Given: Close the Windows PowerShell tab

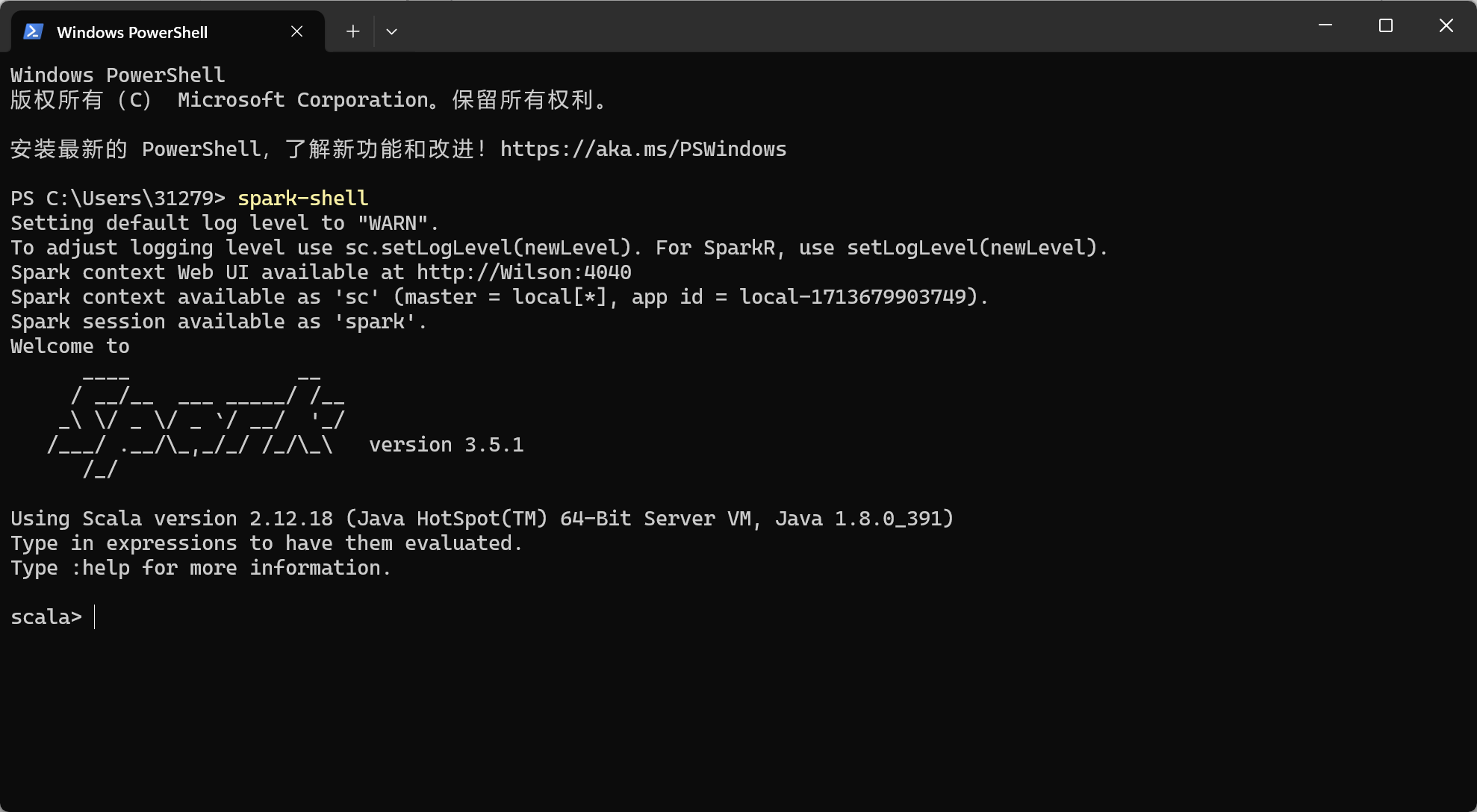Looking at the screenshot, I should [296, 31].
